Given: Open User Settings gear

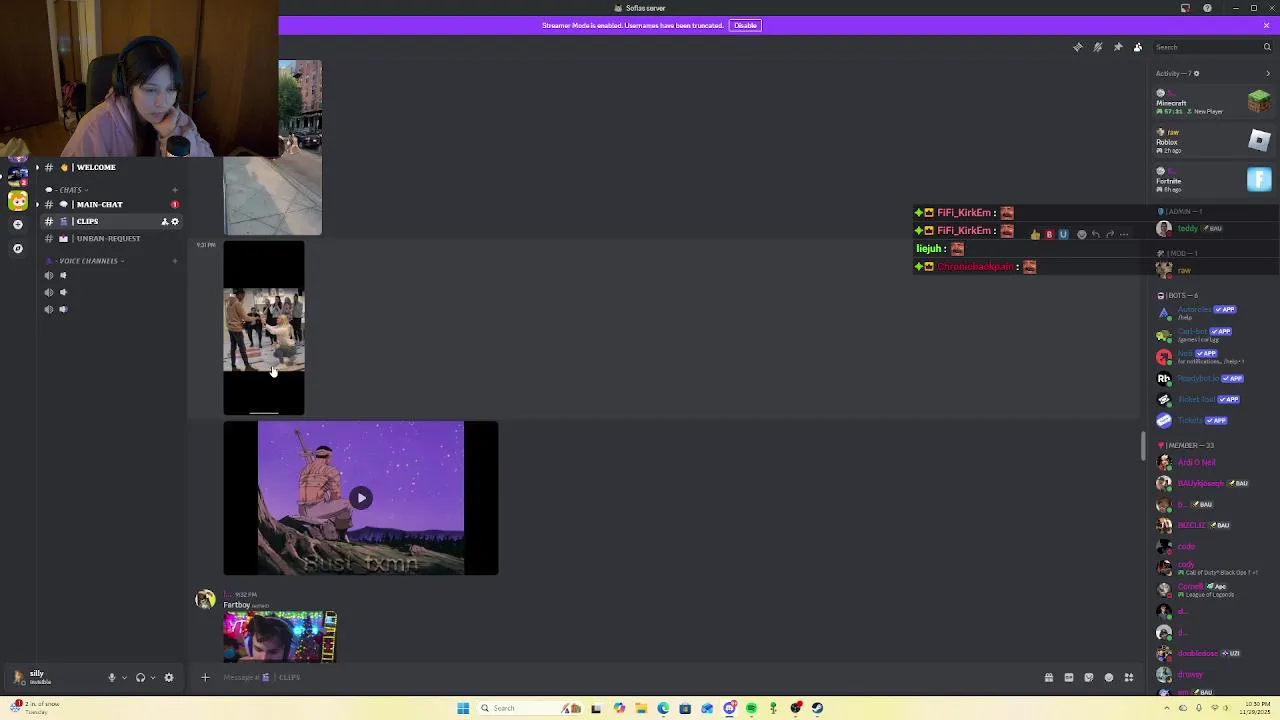Looking at the screenshot, I should [x=169, y=677].
